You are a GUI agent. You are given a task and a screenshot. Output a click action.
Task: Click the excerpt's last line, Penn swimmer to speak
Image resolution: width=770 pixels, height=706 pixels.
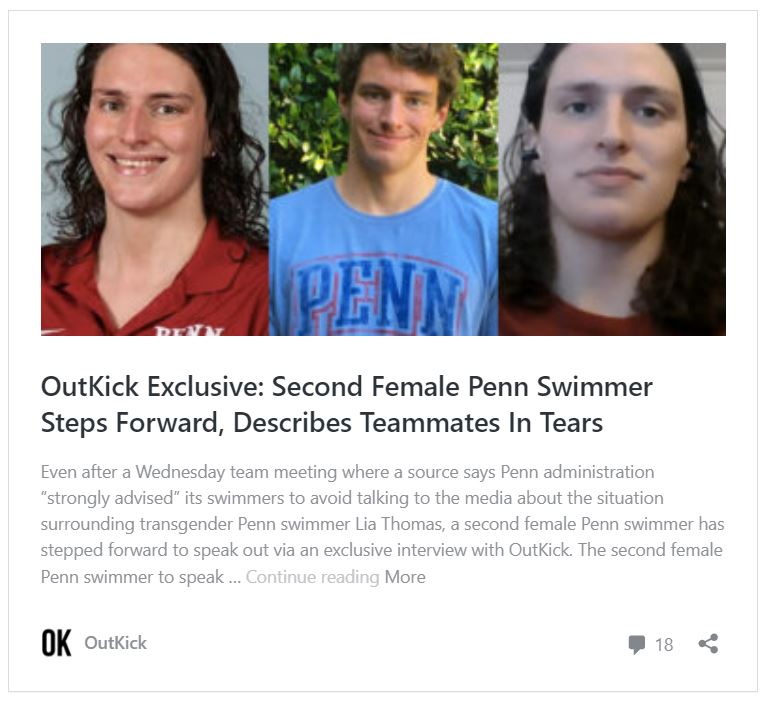click(133, 577)
